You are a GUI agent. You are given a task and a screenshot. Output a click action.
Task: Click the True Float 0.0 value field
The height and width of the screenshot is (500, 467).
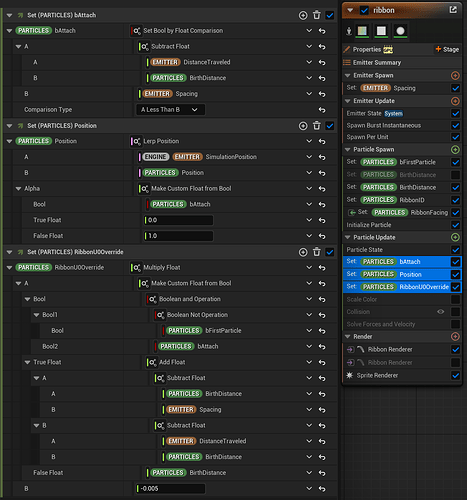pyautogui.click(x=178, y=220)
